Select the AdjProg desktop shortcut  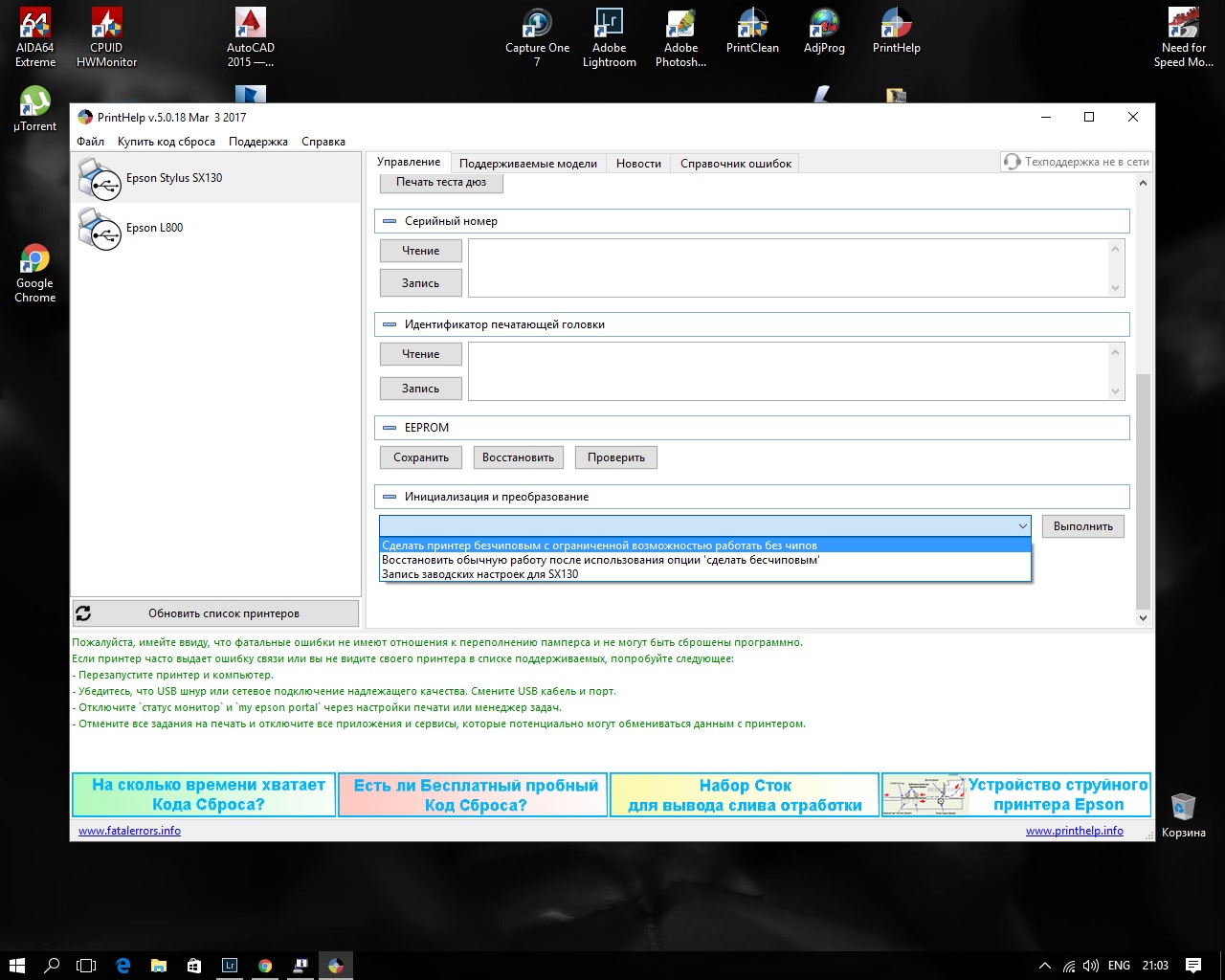pos(824,32)
